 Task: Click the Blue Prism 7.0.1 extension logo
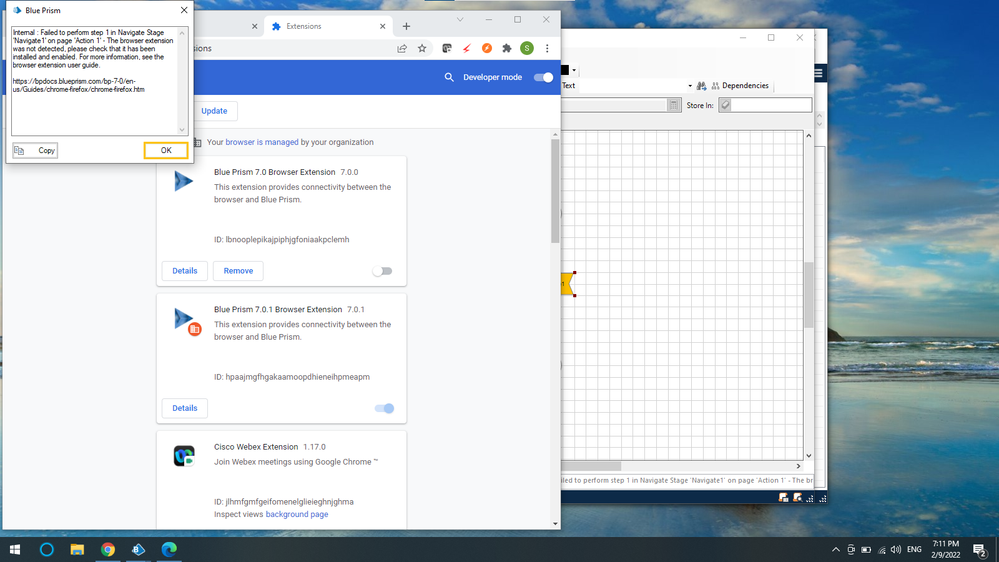[x=185, y=319]
